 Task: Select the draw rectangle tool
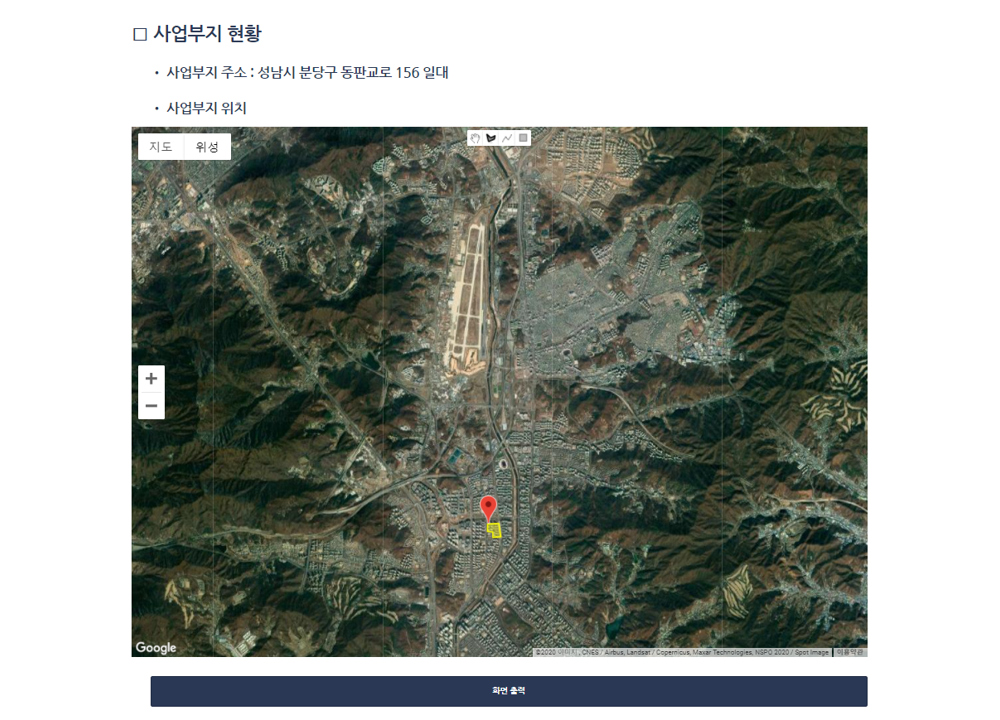point(523,138)
